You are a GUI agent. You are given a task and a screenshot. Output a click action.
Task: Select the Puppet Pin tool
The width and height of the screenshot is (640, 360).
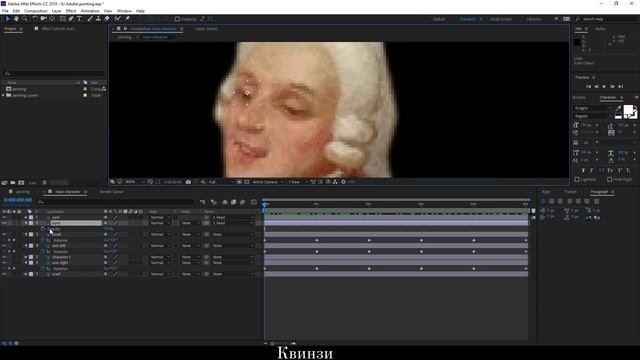[127, 19]
